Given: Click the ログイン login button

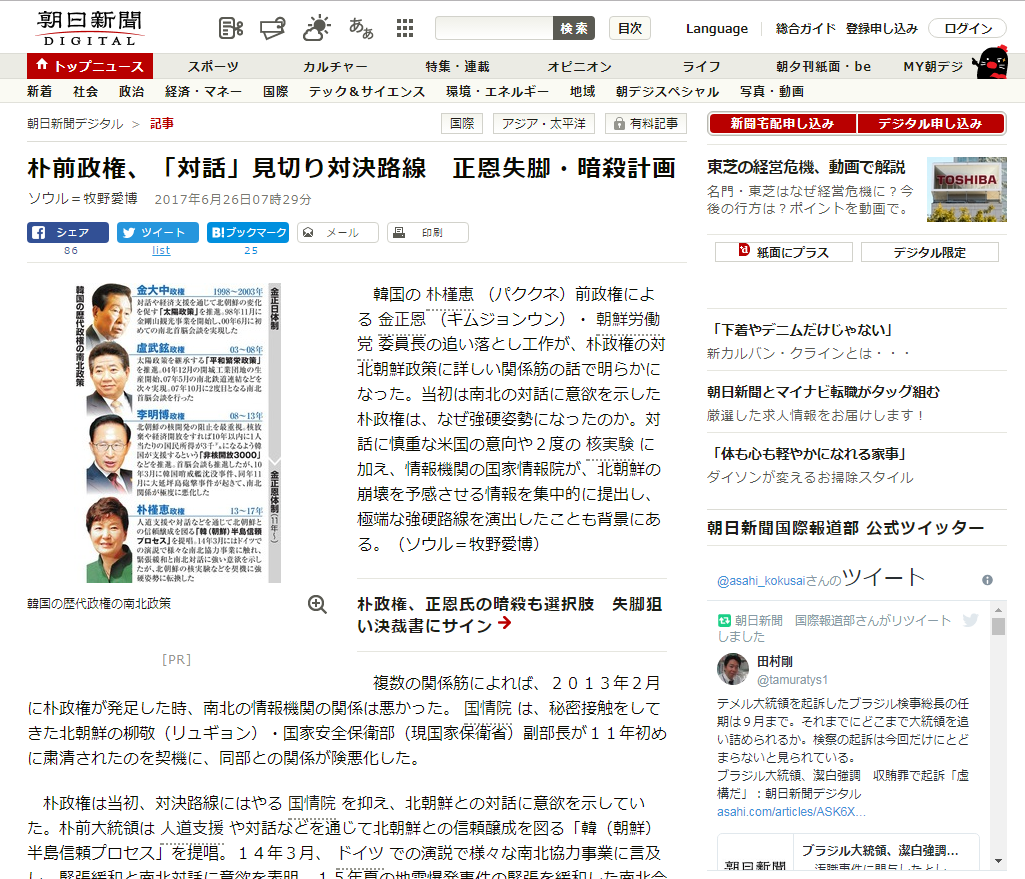Looking at the screenshot, I should pos(967,28).
